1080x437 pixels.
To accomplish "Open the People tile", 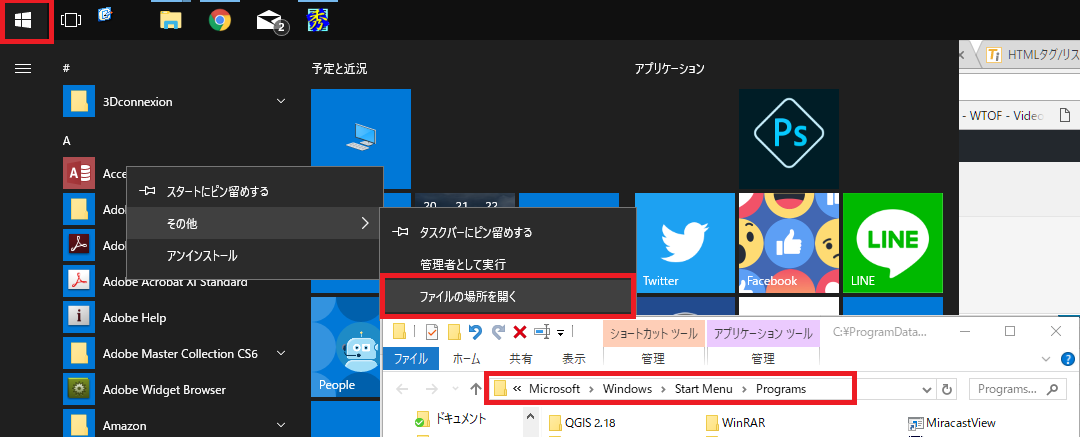I will [x=346, y=347].
